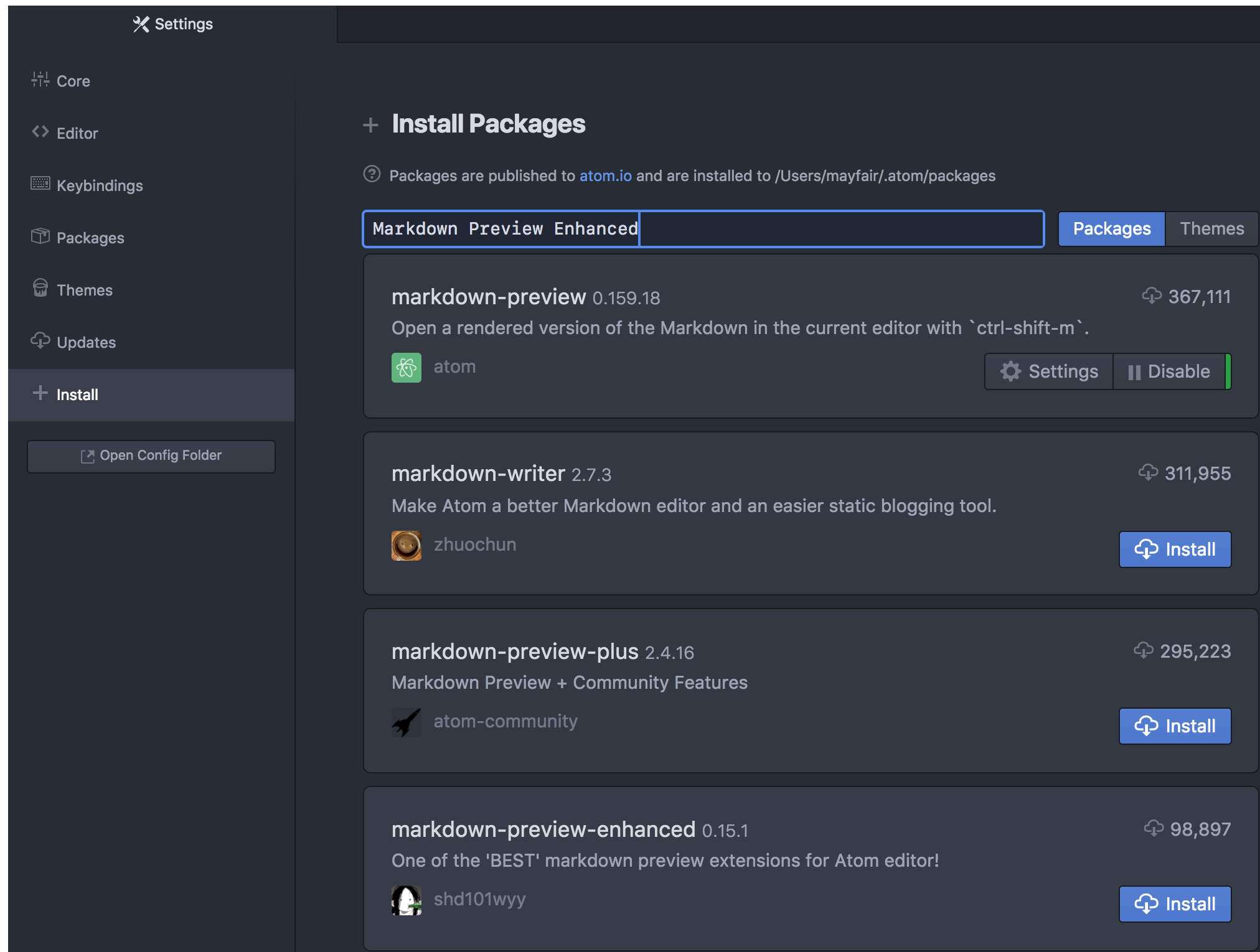The height and width of the screenshot is (952, 1260).
Task: Select the Core settings sliders icon
Action: coord(40,79)
